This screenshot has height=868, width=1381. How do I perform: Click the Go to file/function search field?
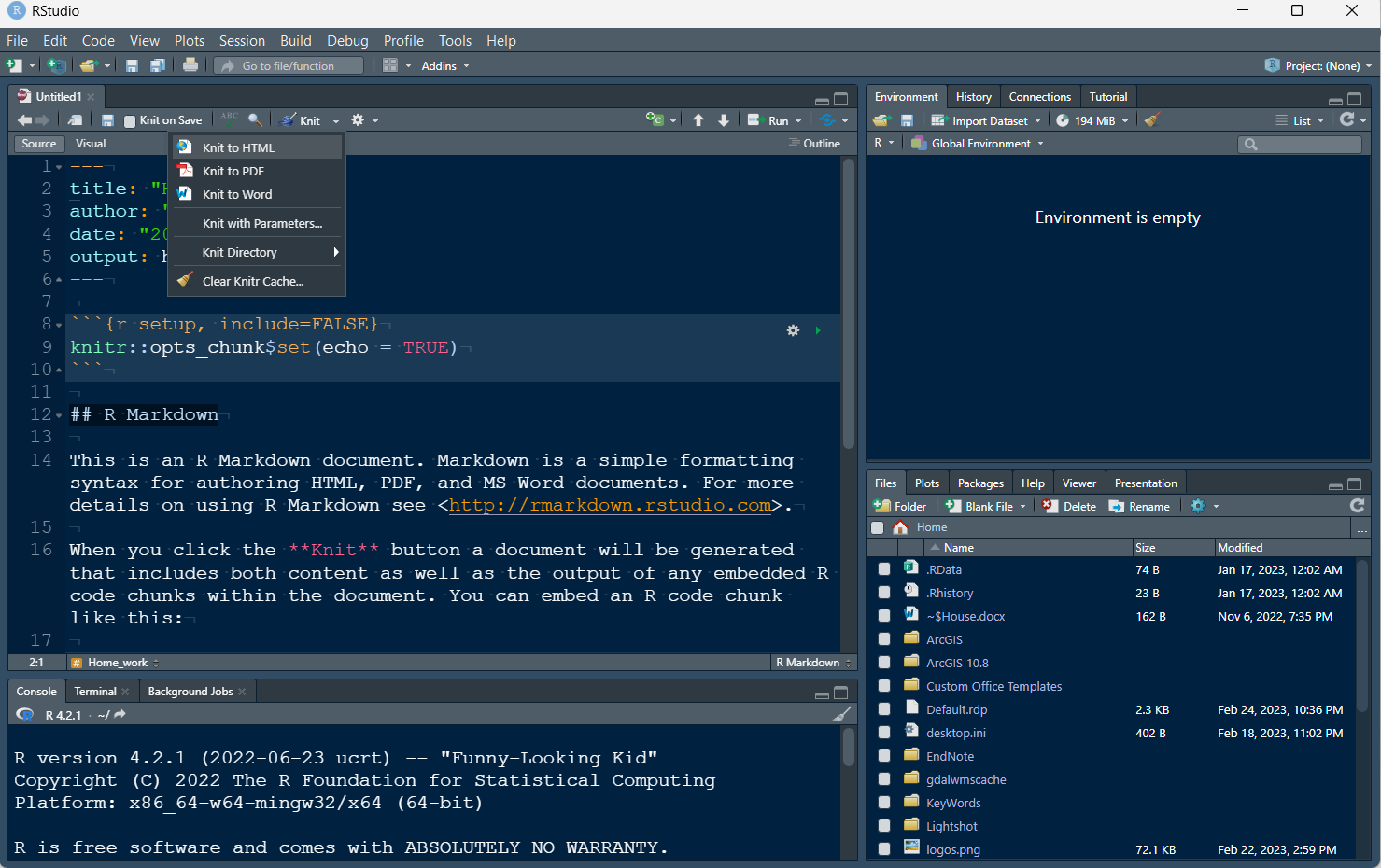click(289, 65)
